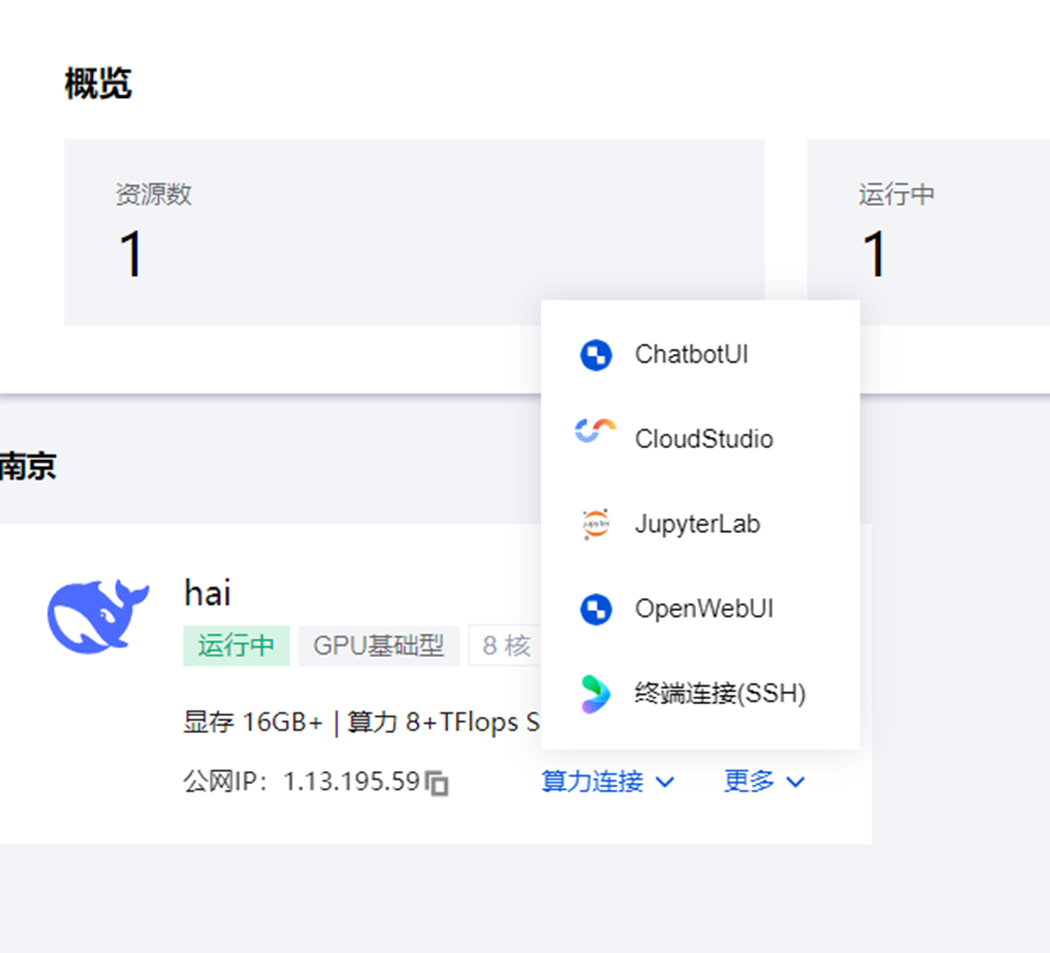Image resolution: width=1050 pixels, height=953 pixels.
Task: Open the instance named hai
Action: click(x=207, y=592)
